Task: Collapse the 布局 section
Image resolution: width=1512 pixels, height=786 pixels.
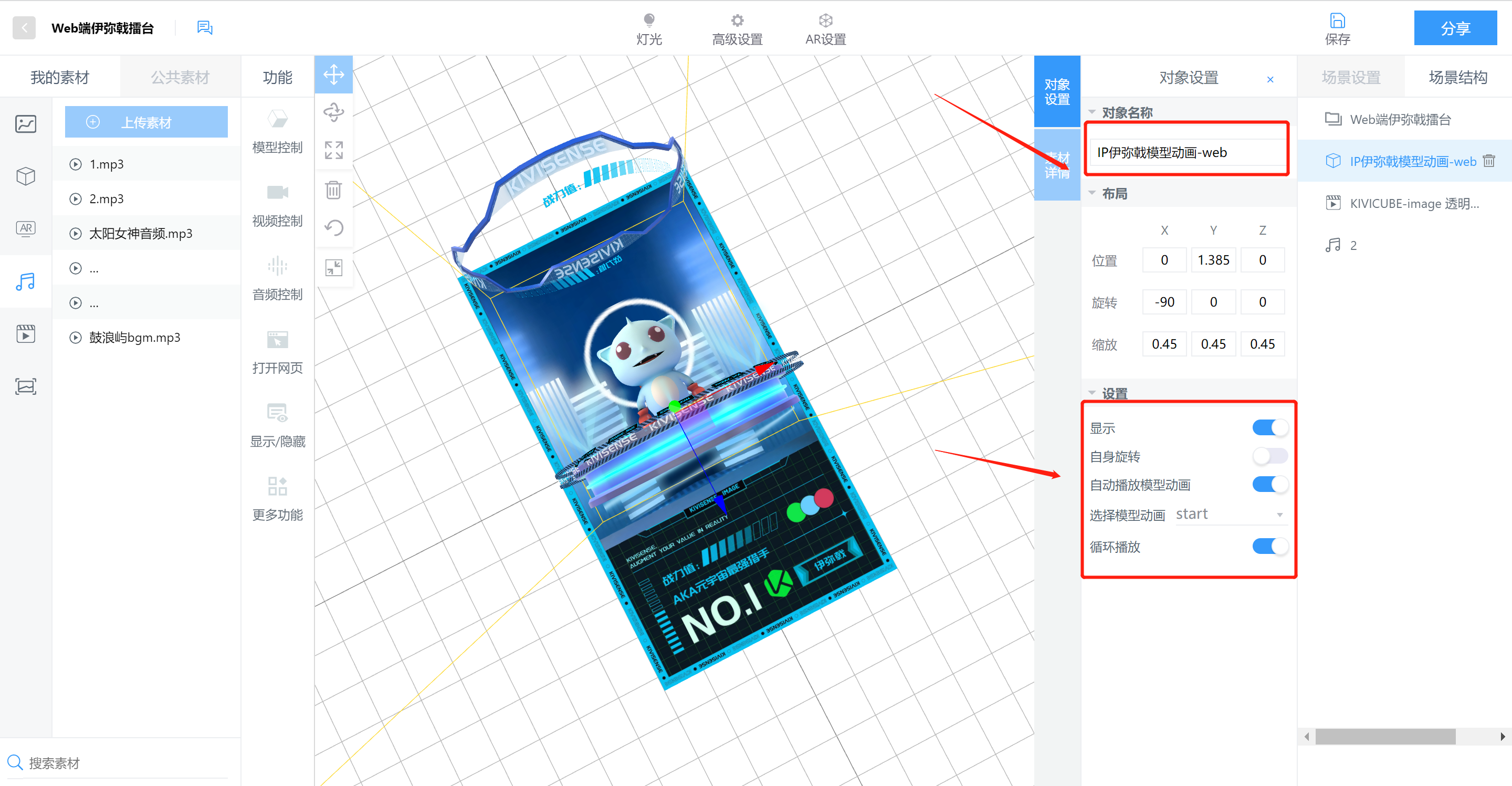Action: point(1093,193)
